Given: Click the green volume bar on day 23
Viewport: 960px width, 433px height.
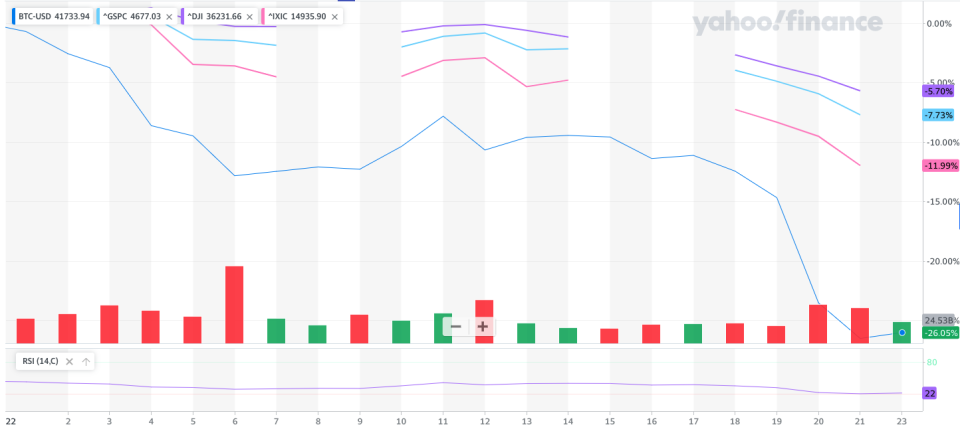Looking at the screenshot, I should tap(901, 333).
